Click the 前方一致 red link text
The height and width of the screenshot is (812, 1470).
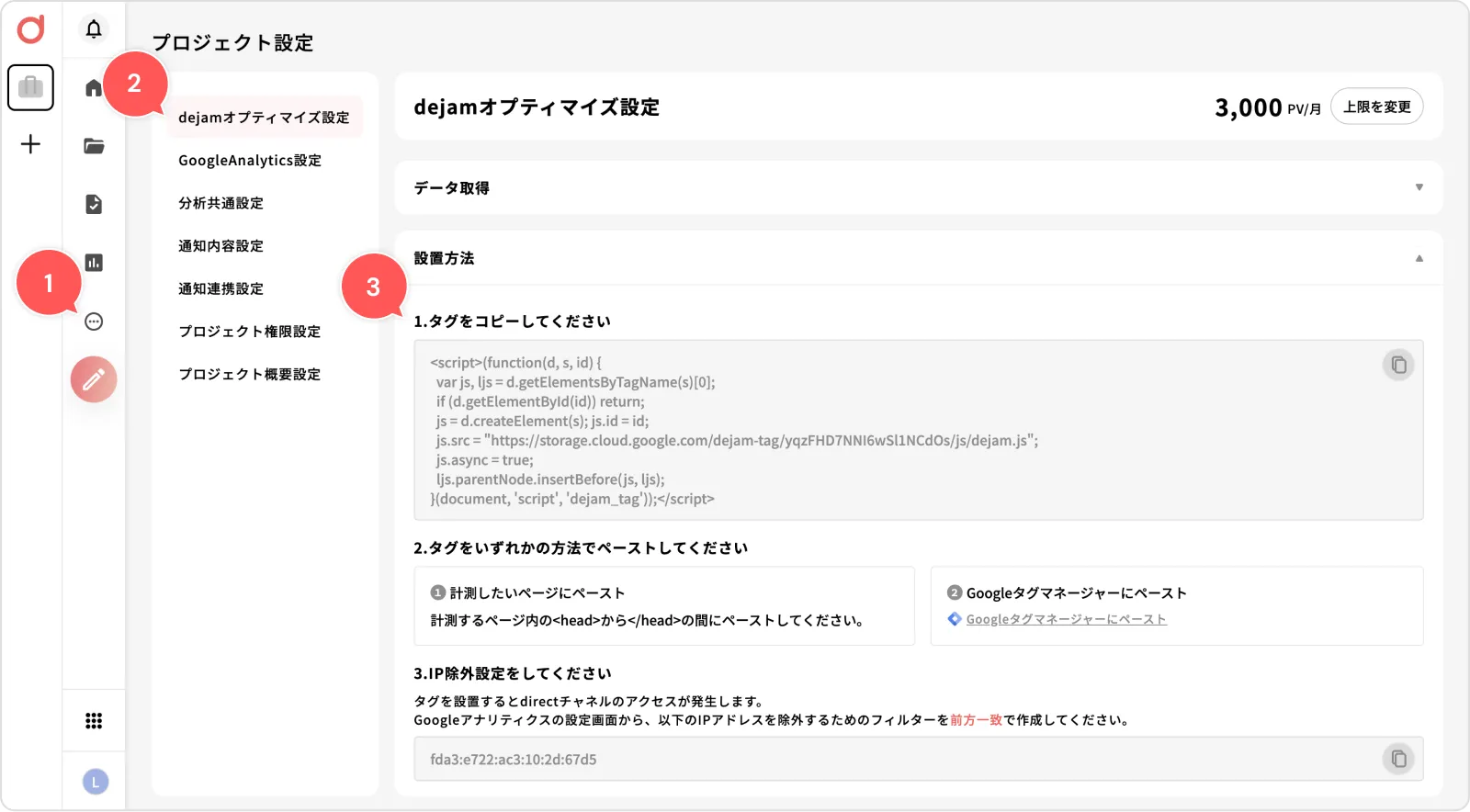(976, 720)
